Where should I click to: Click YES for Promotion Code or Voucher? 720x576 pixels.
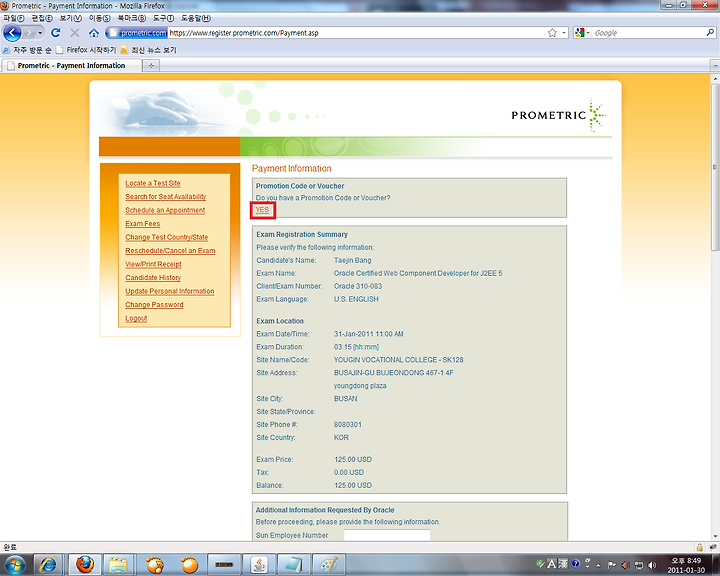(x=262, y=210)
